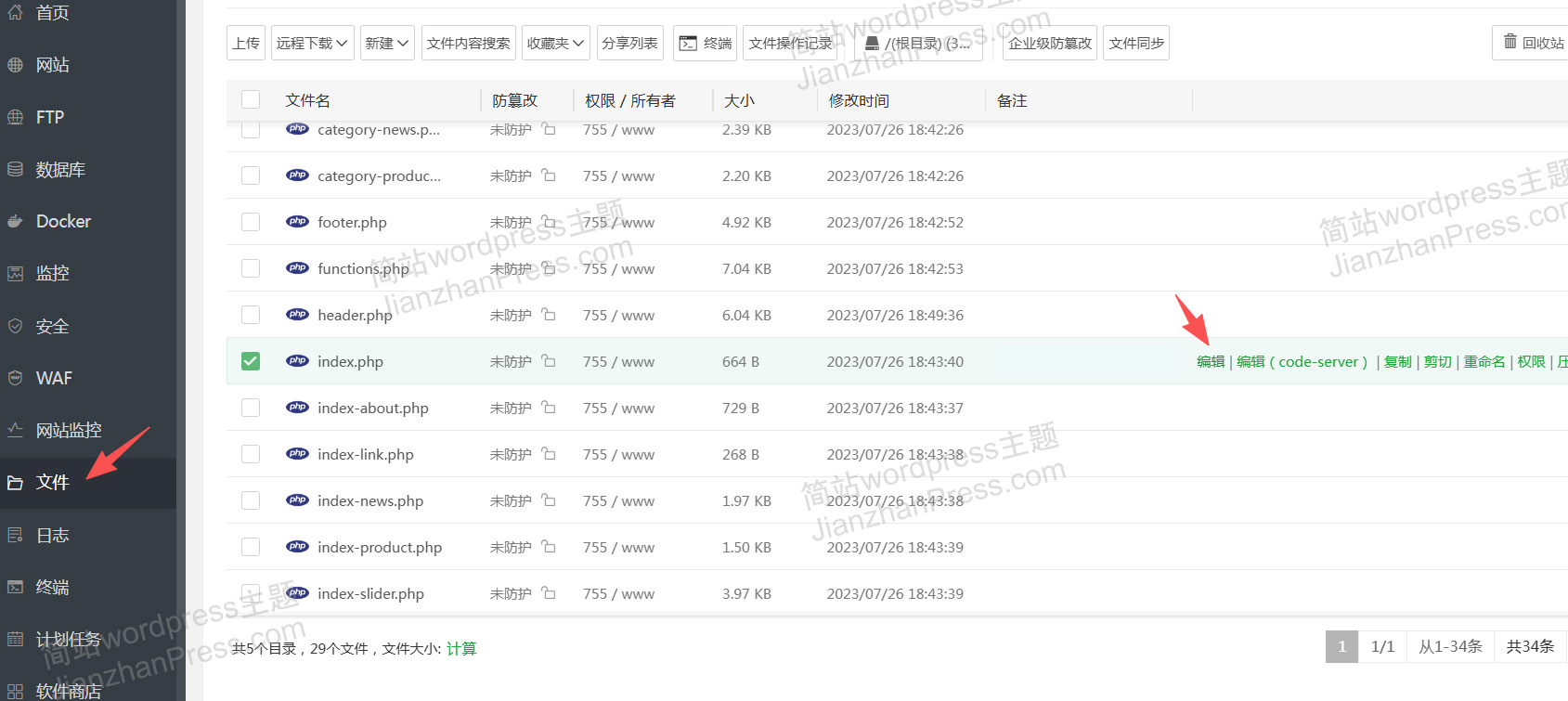Screen dimensions: 1568x701
Task: Expand the 收藏夹 dropdown
Action: [x=556, y=43]
